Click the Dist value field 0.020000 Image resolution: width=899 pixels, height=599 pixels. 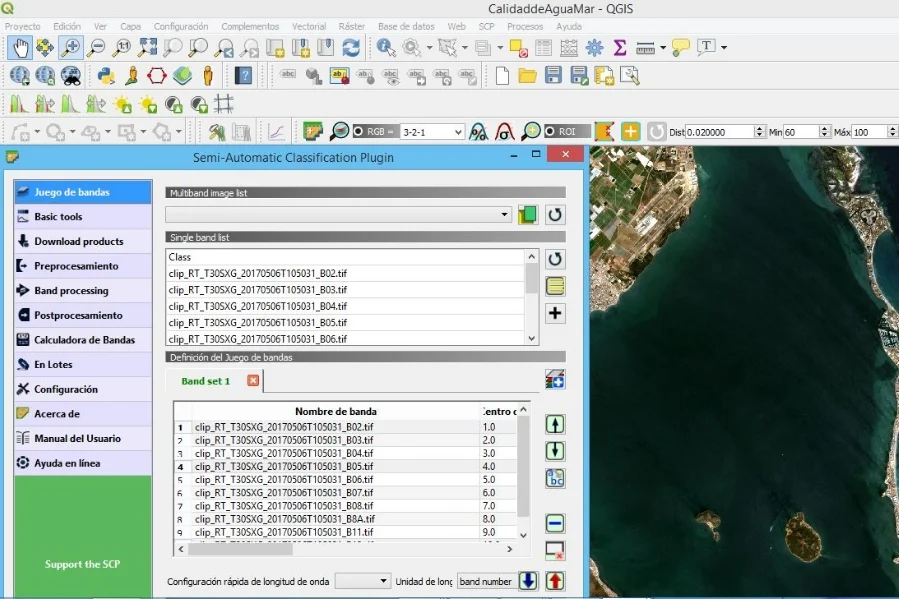720,132
